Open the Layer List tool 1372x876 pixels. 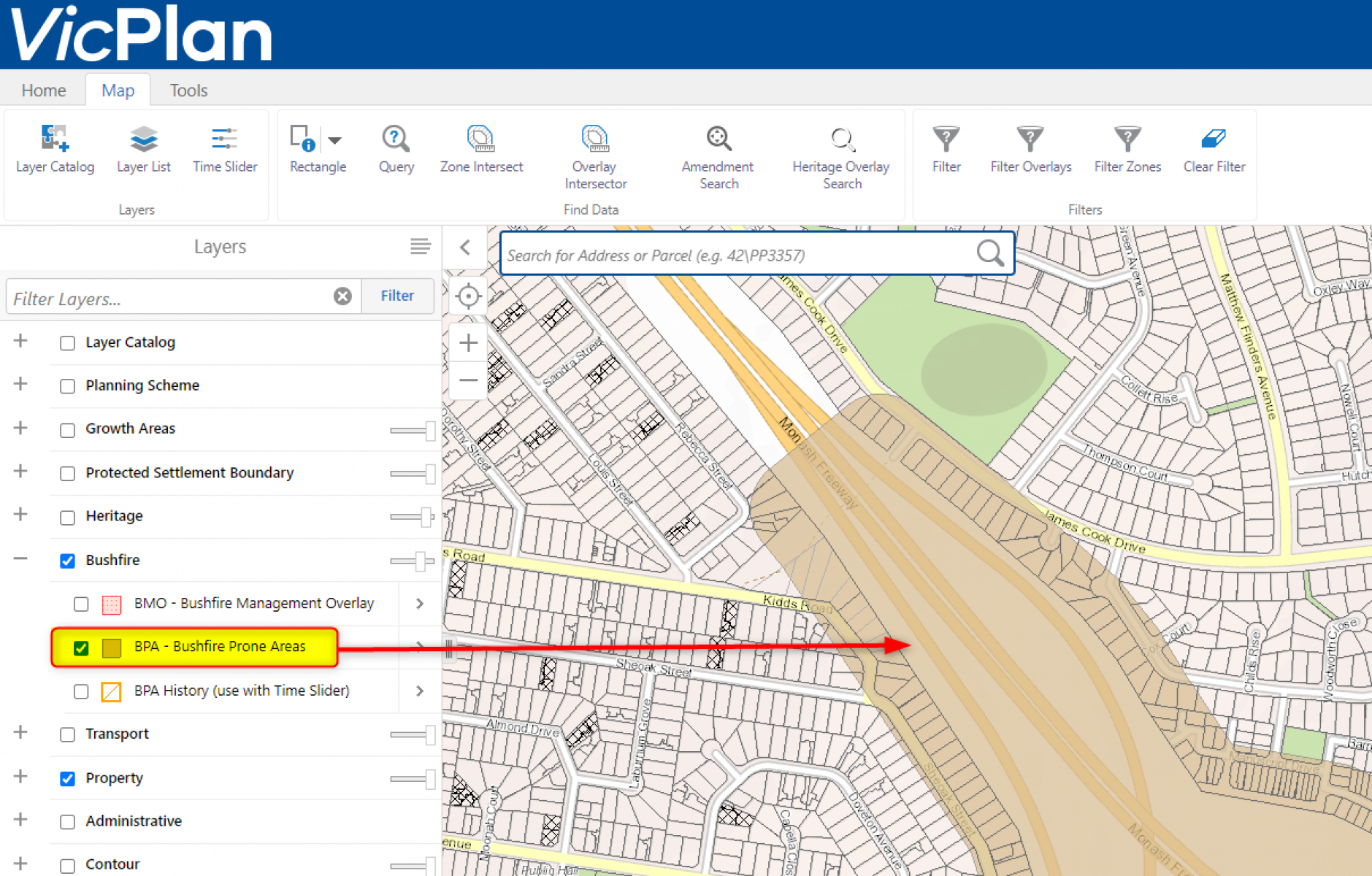[143, 150]
